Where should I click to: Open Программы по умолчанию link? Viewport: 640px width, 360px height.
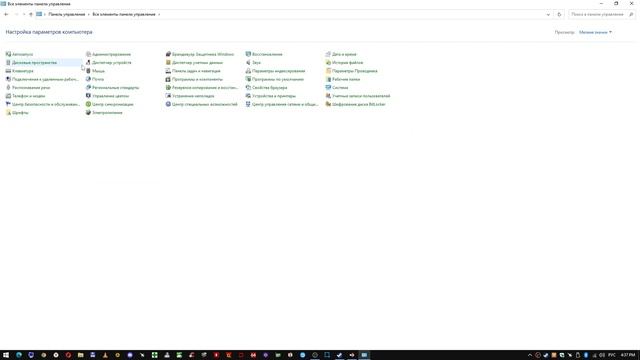(x=278, y=79)
